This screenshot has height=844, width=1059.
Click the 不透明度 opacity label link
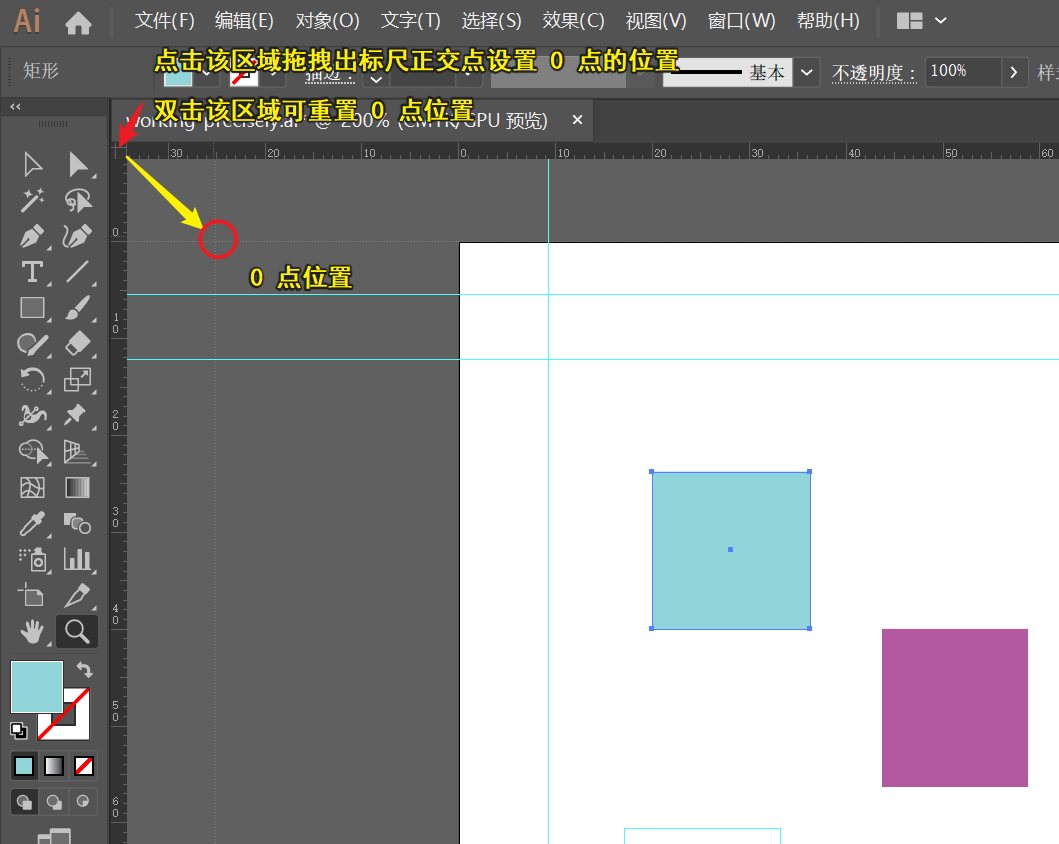(874, 73)
